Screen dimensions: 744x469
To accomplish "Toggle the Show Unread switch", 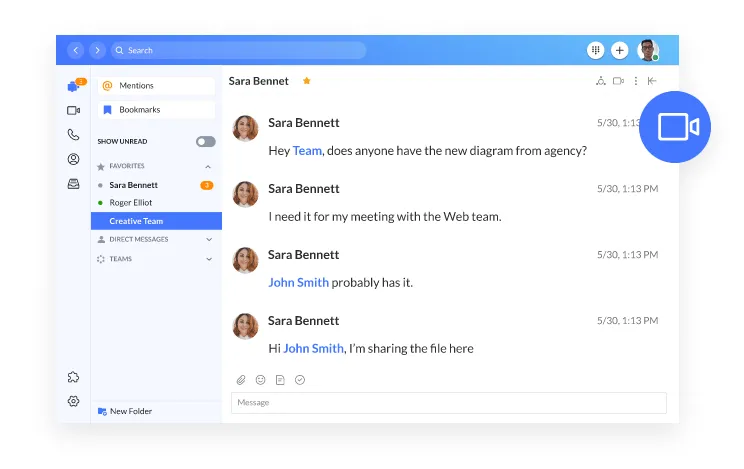I will click(205, 142).
